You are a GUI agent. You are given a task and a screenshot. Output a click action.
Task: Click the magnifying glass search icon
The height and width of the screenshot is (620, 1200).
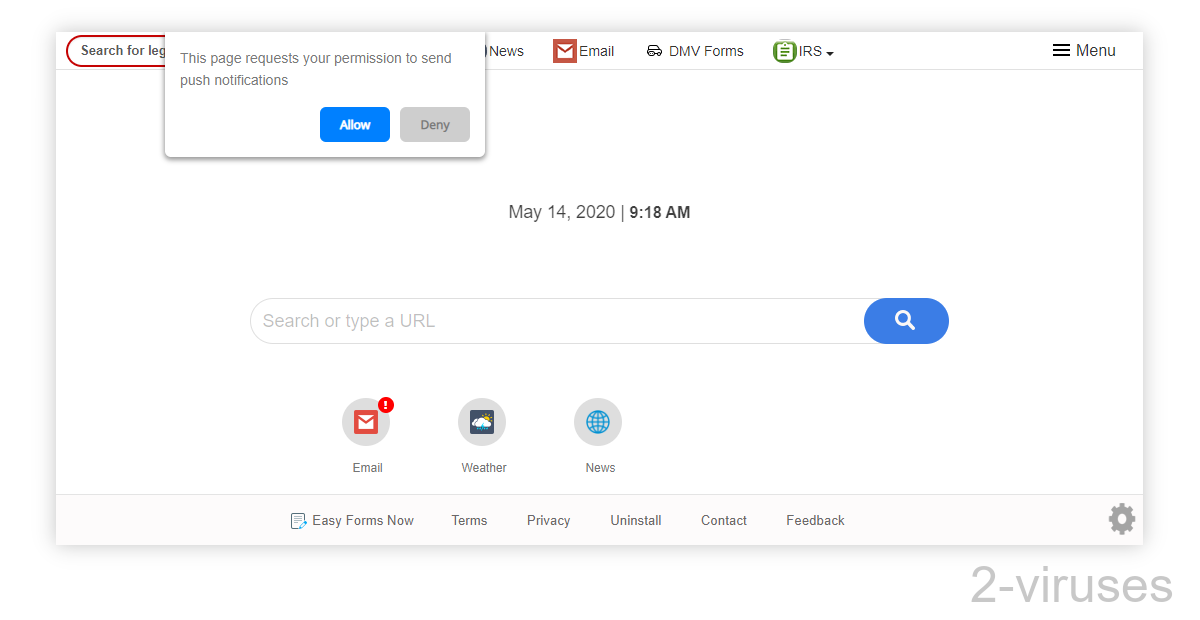point(905,321)
